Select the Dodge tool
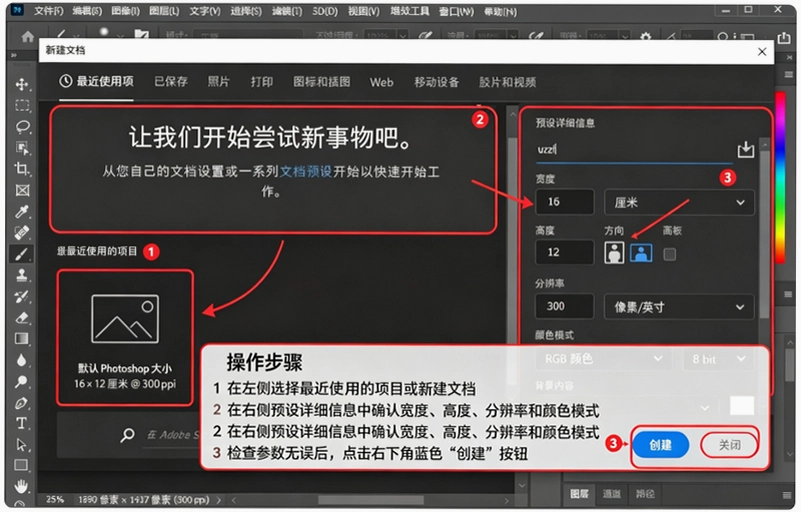The width and height of the screenshot is (801, 512). (21, 381)
